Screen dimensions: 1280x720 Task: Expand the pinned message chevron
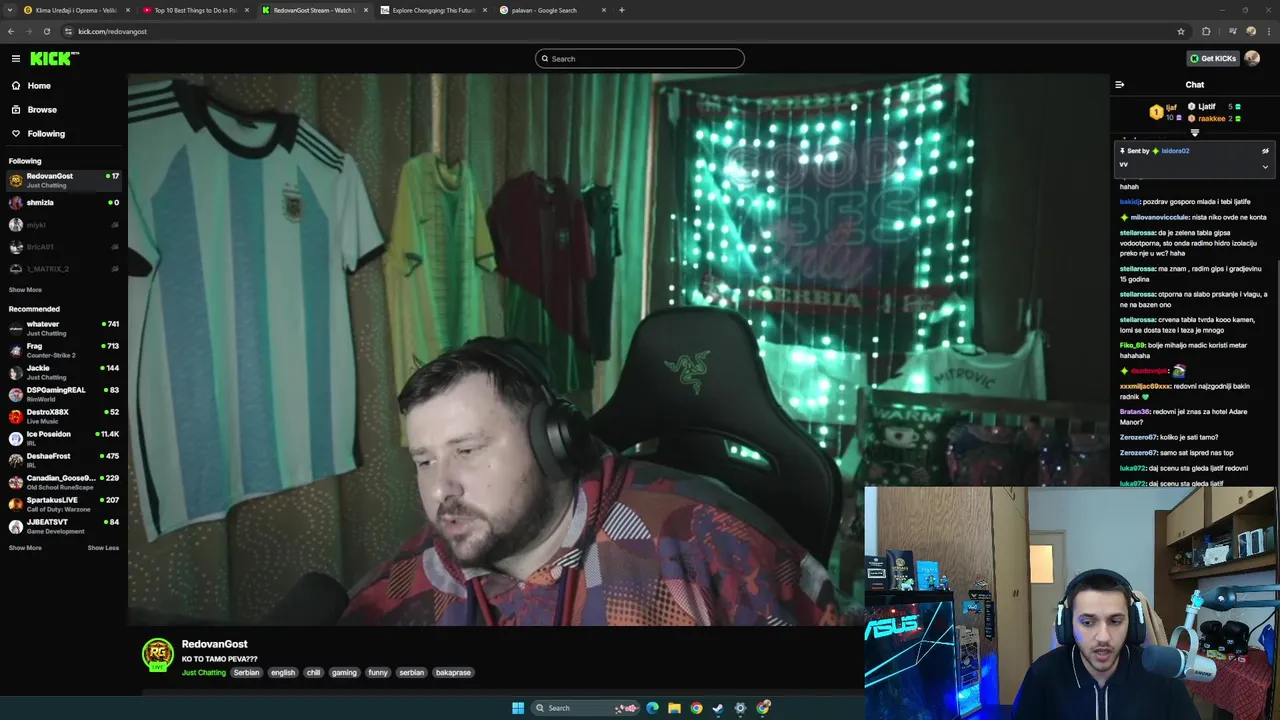point(1265,166)
